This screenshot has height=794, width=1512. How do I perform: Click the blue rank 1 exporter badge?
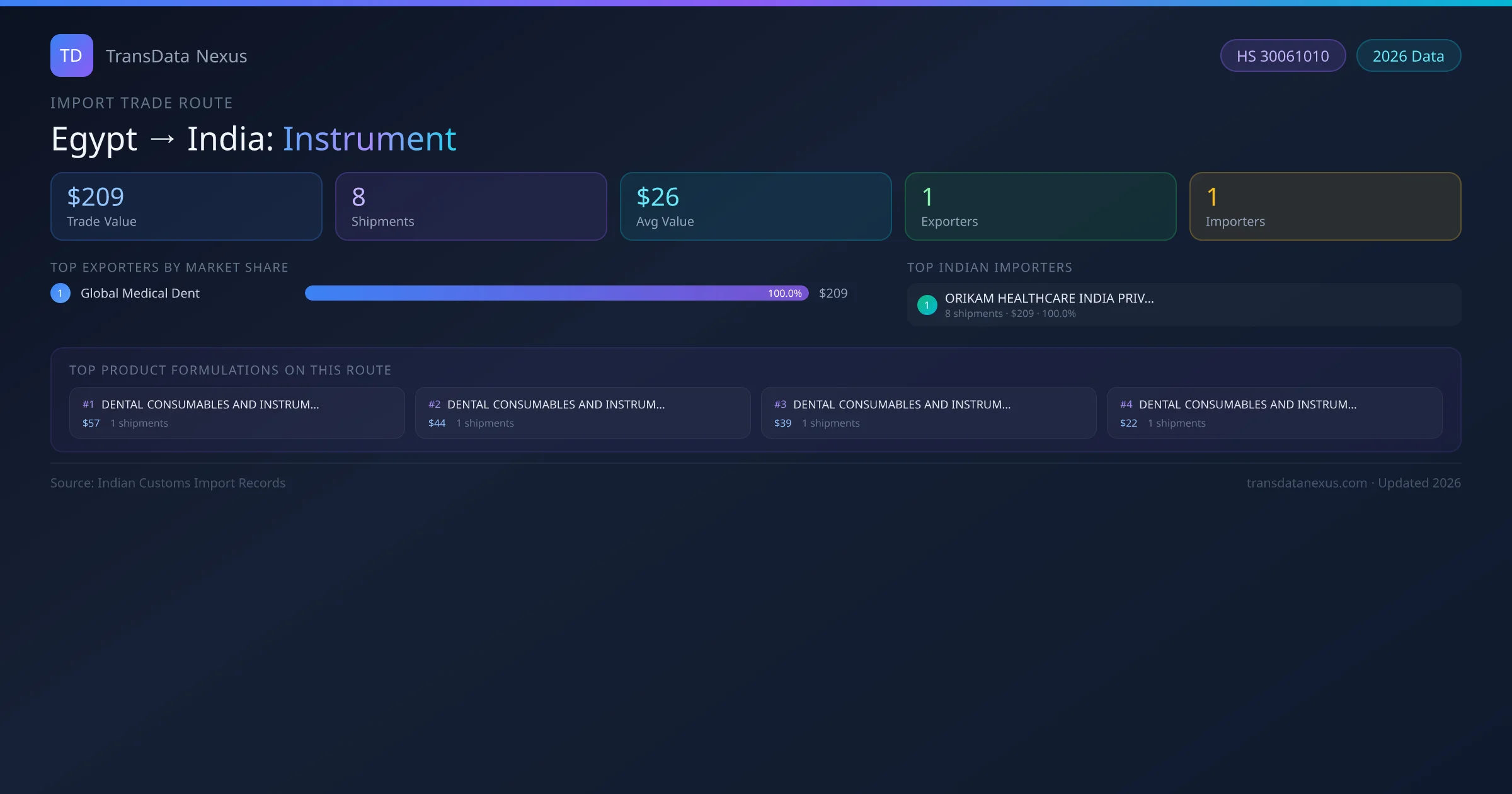point(60,293)
